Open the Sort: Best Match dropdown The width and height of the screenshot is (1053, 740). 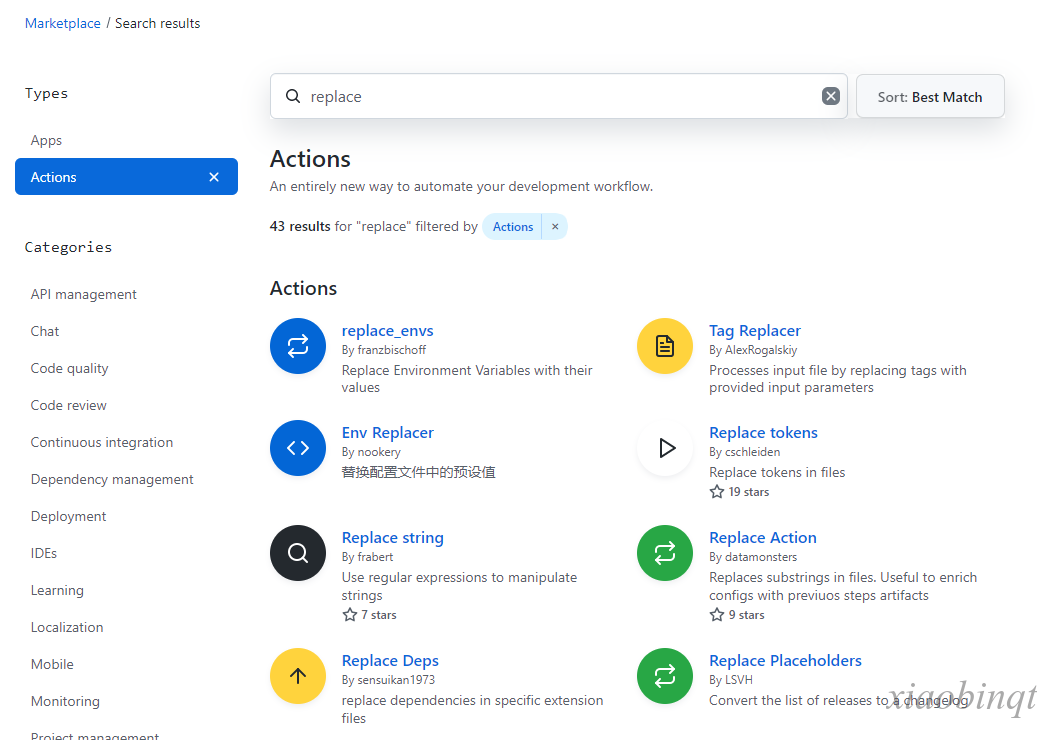(x=930, y=97)
